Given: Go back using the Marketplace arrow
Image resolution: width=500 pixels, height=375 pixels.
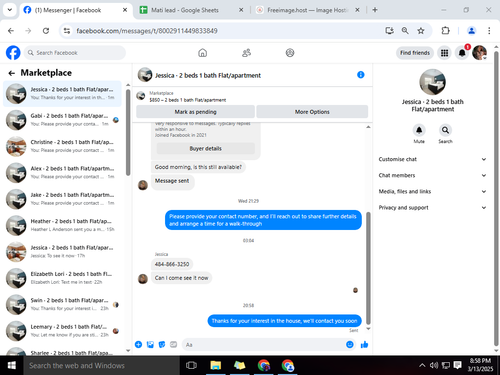Looking at the screenshot, I should [12, 73].
